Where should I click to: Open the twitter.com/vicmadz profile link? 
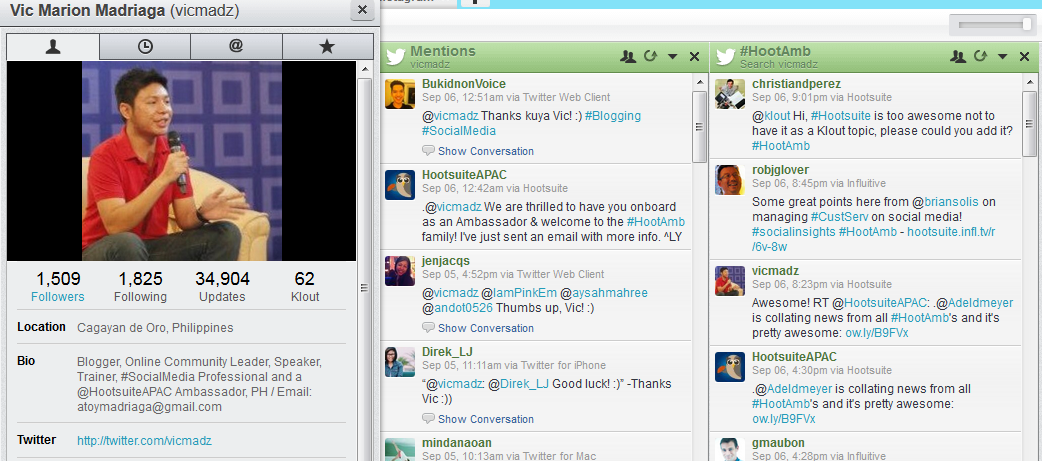point(144,440)
